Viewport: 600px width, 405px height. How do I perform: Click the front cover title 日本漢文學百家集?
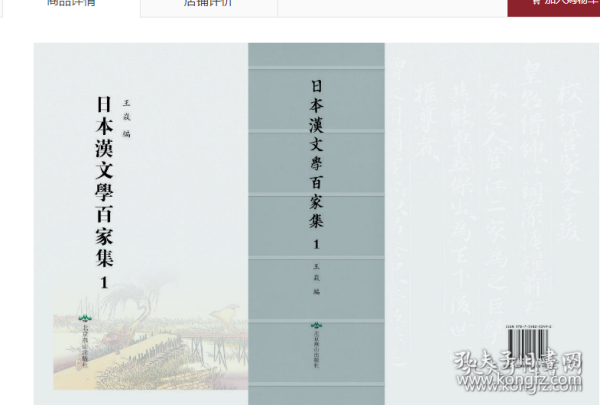[104, 180]
